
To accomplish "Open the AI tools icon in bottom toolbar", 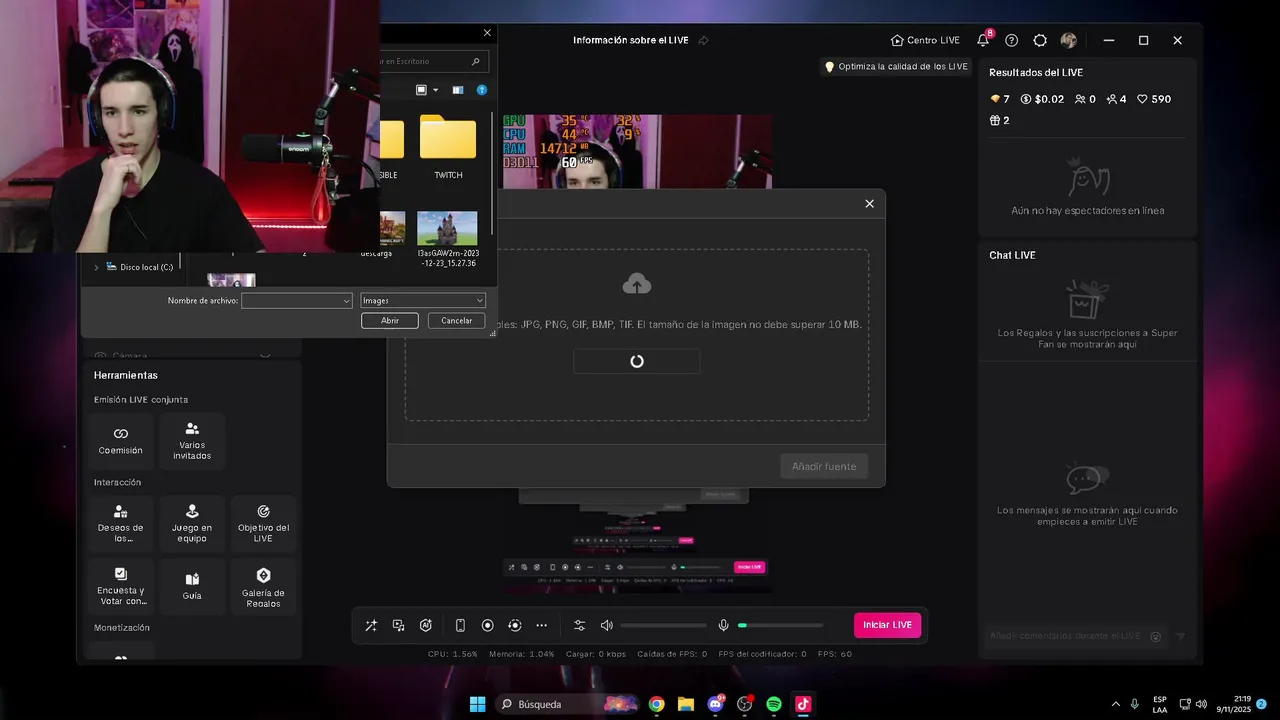I will [426, 626].
